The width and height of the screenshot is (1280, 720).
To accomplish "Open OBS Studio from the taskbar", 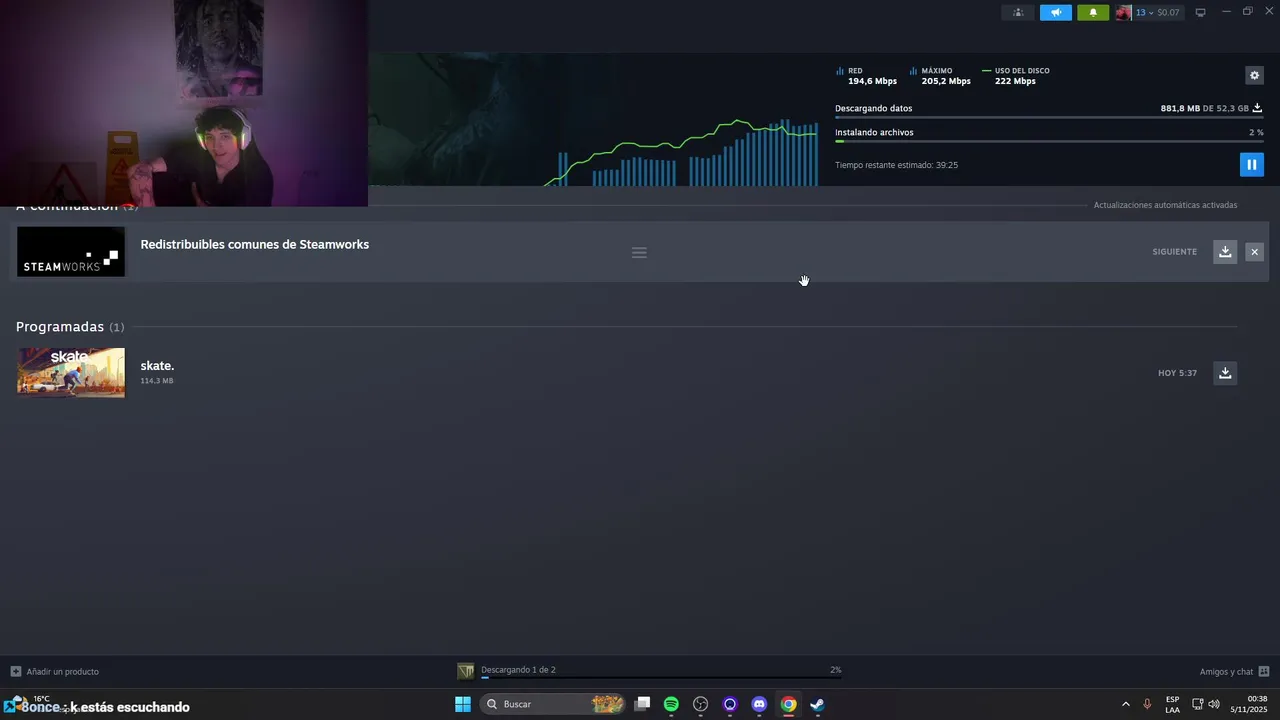I will coord(701,704).
